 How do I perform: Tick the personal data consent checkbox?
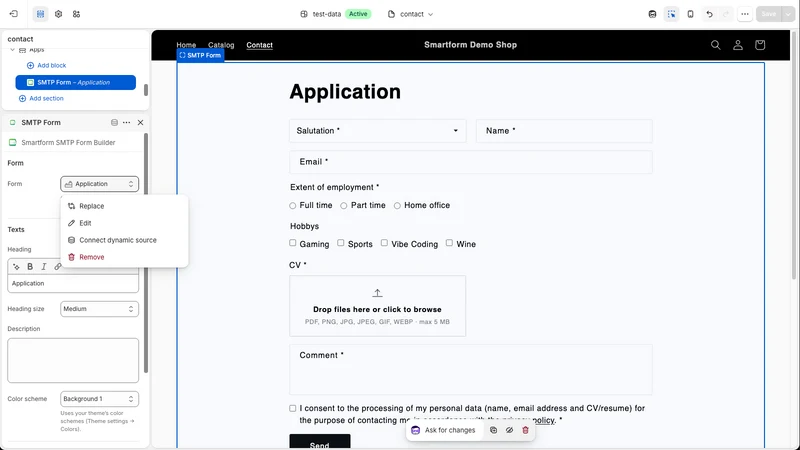coord(292,408)
